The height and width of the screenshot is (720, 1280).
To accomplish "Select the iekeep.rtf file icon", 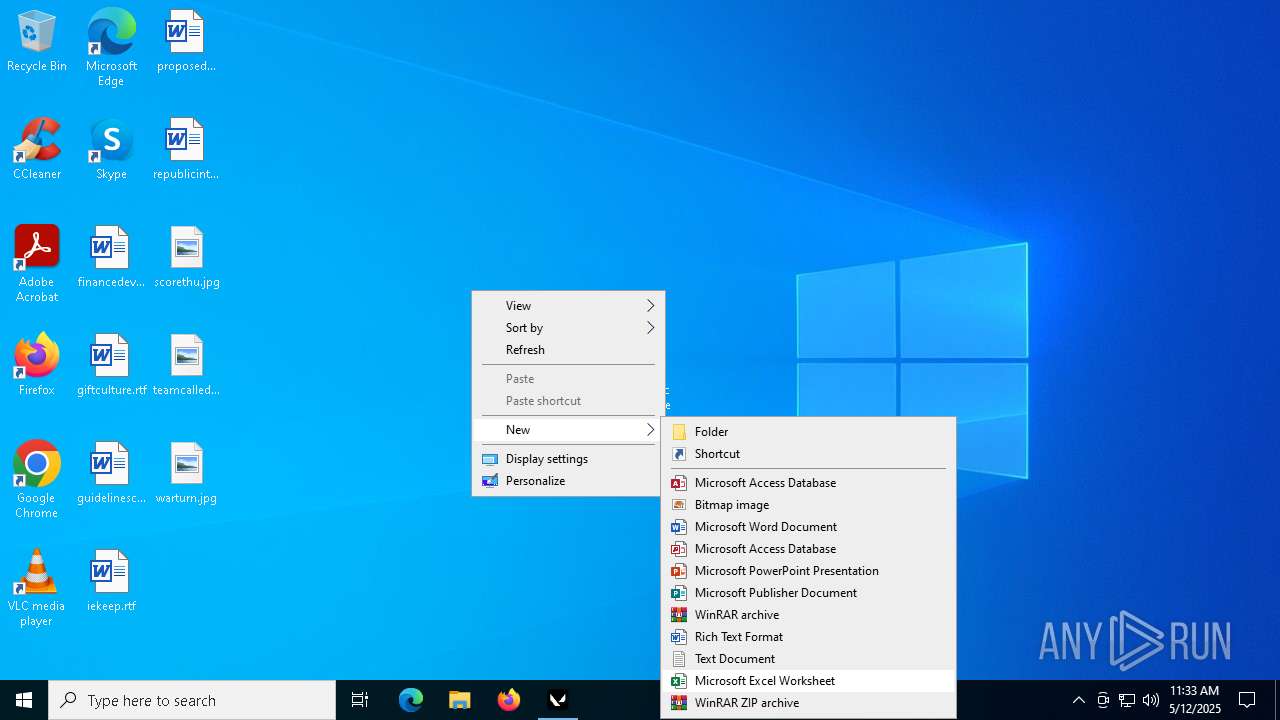I will [111, 582].
